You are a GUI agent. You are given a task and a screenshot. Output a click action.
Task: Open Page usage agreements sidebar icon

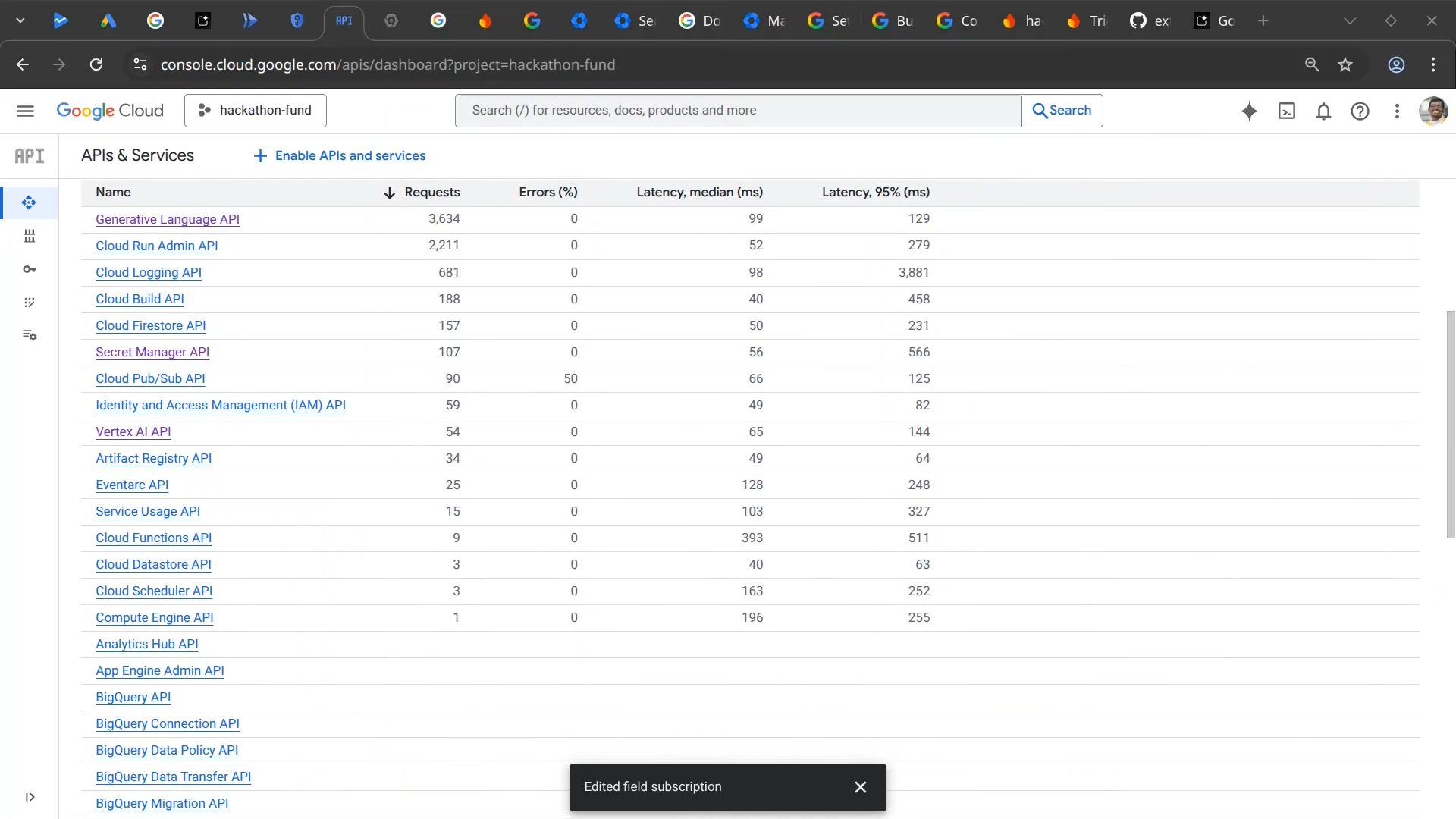click(x=30, y=335)
